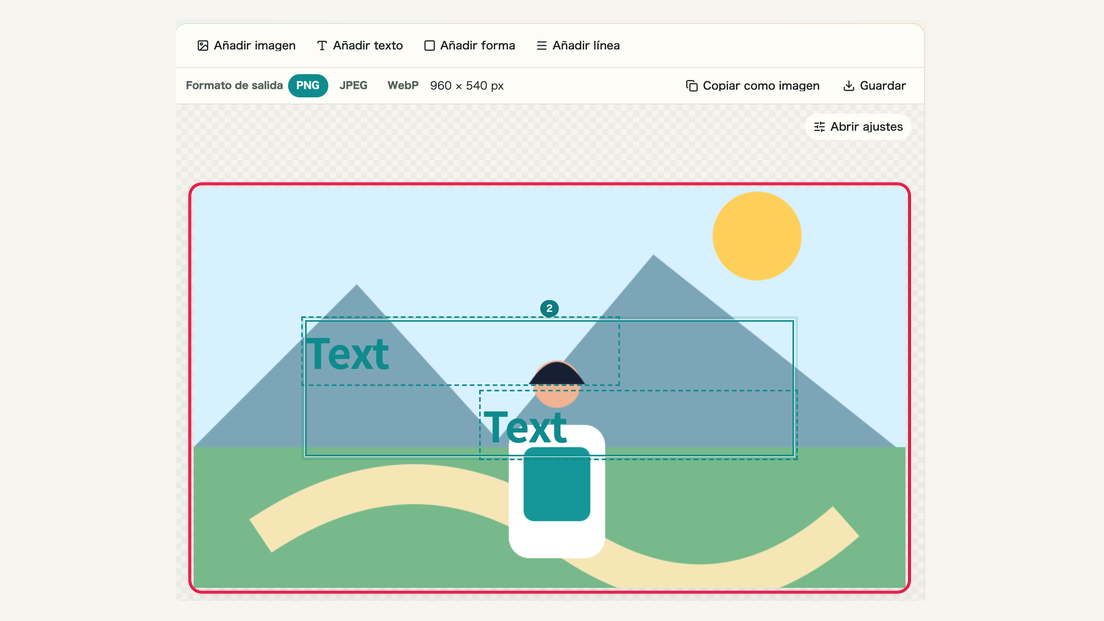Click the Añadir texto label
Viewport: 1104px width, 621px height.
click(368, 46)
